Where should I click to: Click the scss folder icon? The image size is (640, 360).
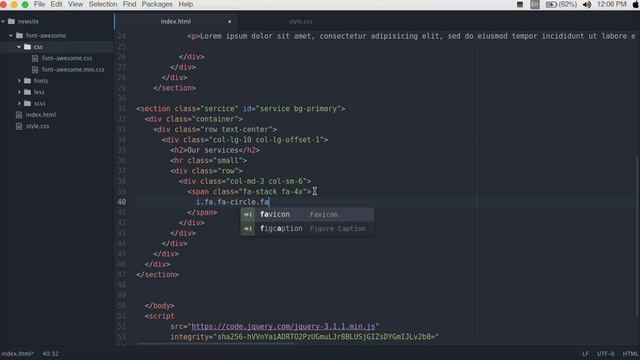click(x=27, y=104)
